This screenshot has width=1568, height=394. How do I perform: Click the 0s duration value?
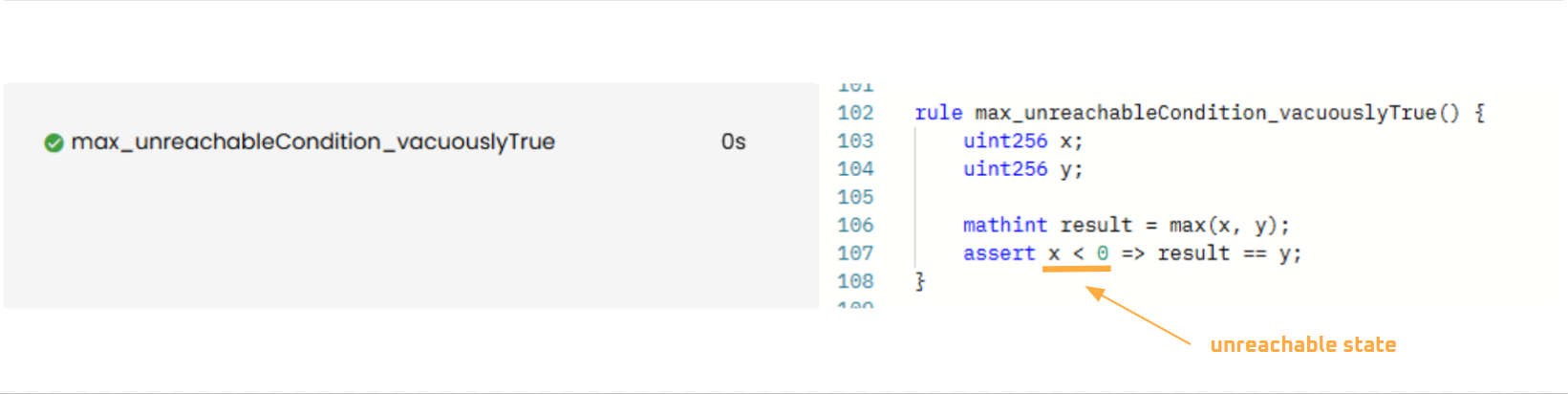(733, 142)
